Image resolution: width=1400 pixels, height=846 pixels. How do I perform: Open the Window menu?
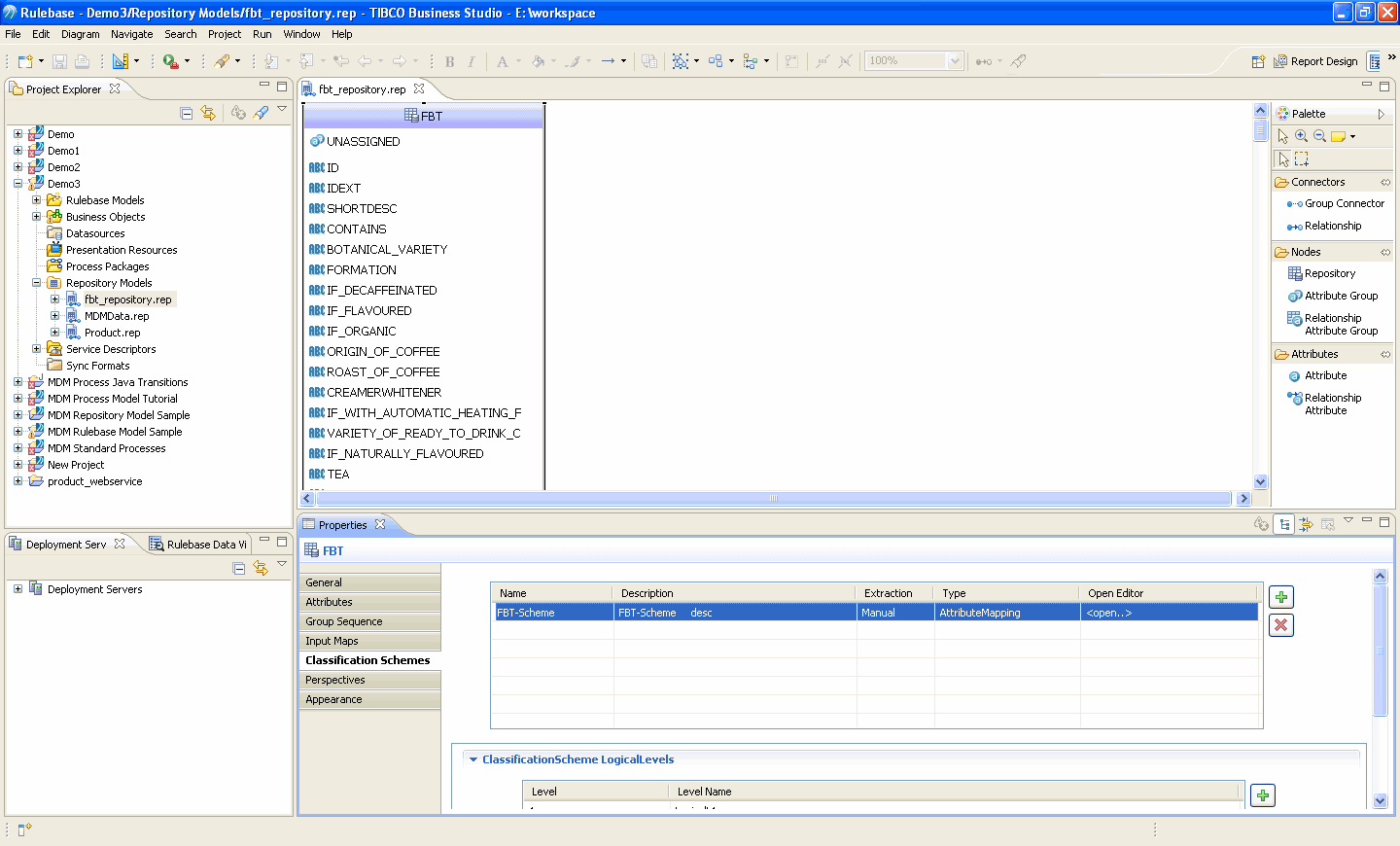[301, 34]
